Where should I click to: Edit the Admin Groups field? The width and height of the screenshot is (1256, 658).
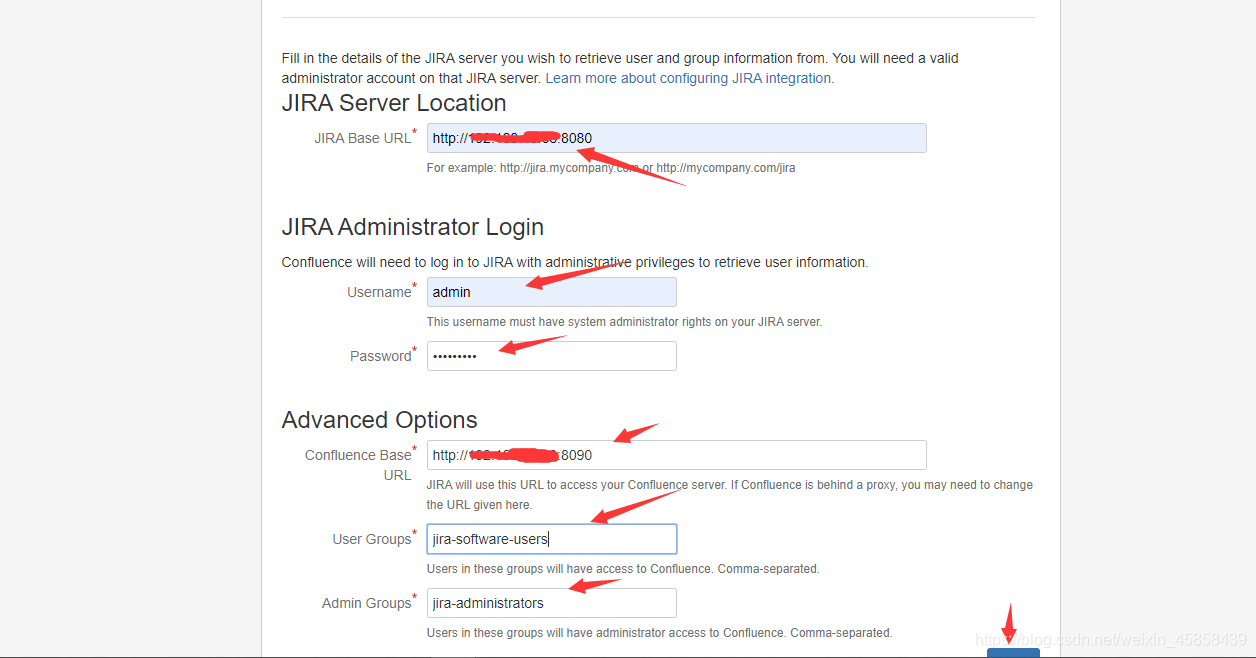click(551, 603)
